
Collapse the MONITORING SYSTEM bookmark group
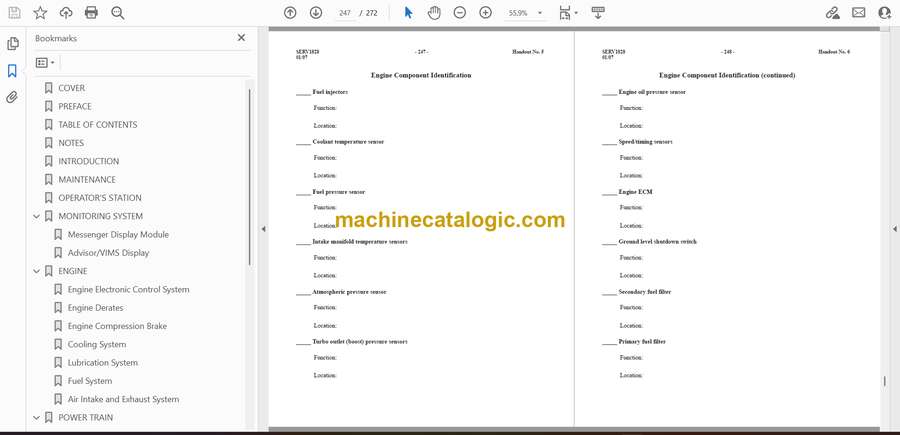coord(37,216)
